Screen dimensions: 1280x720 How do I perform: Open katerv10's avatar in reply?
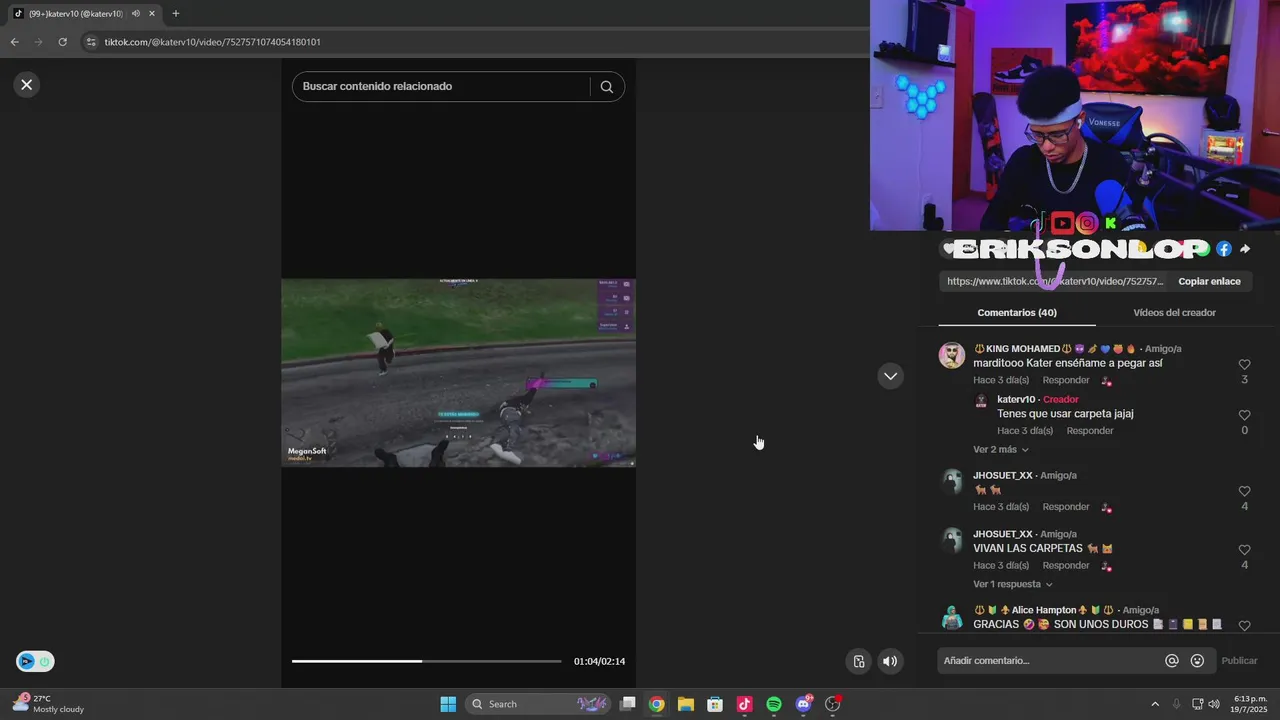tap(981, 400)
